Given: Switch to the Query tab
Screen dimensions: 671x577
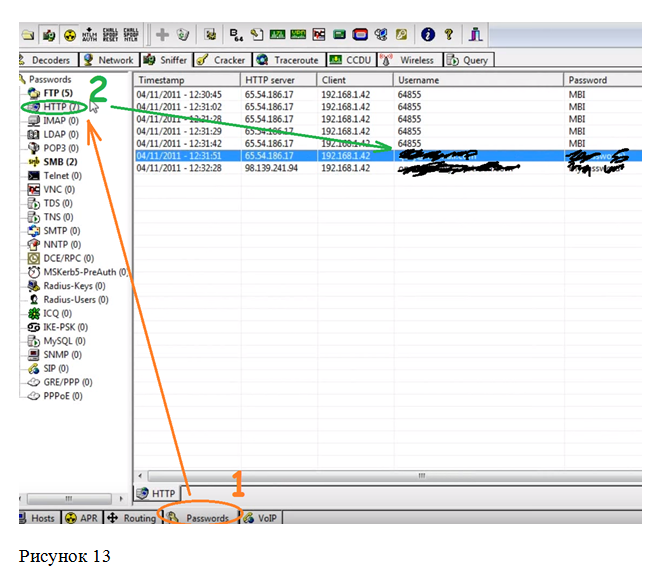Looking at the screenshot, I should (469, 60).
